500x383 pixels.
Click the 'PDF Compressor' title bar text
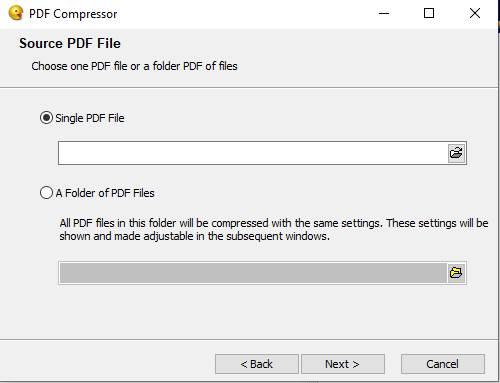coord(73,14)
